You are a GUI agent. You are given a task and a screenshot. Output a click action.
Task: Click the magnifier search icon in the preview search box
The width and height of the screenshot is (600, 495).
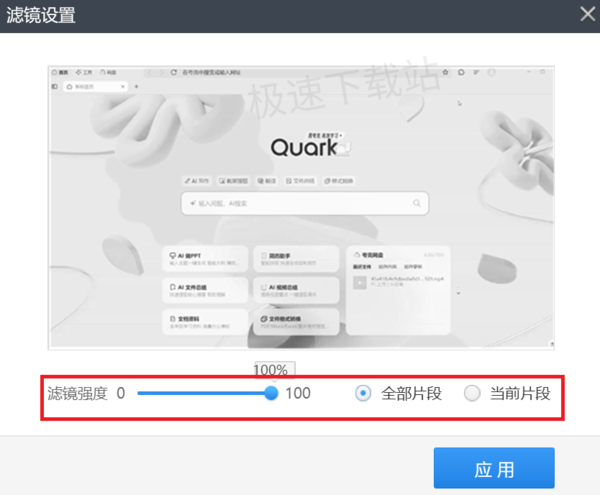417,203
